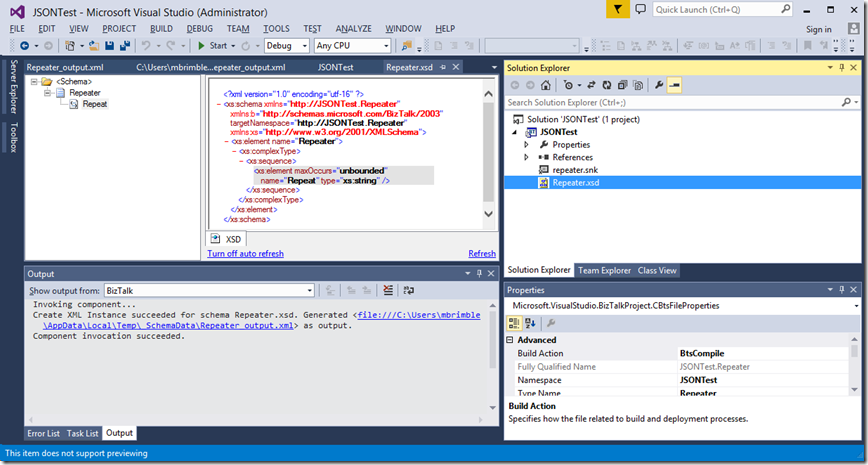Image resolution: width=868 pixels, height=465 pixels.
Task: Open the ANALYZE menu
Action: coord(354,29)
